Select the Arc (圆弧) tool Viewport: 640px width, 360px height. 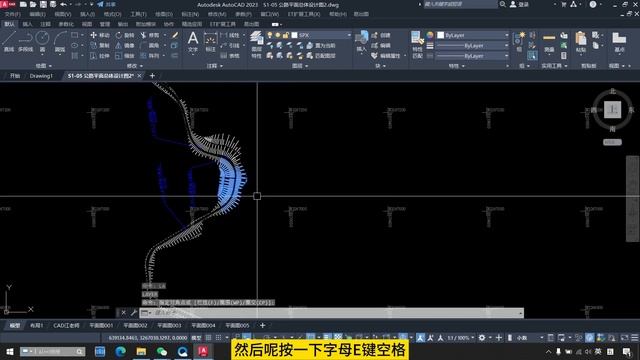[60, 41]
